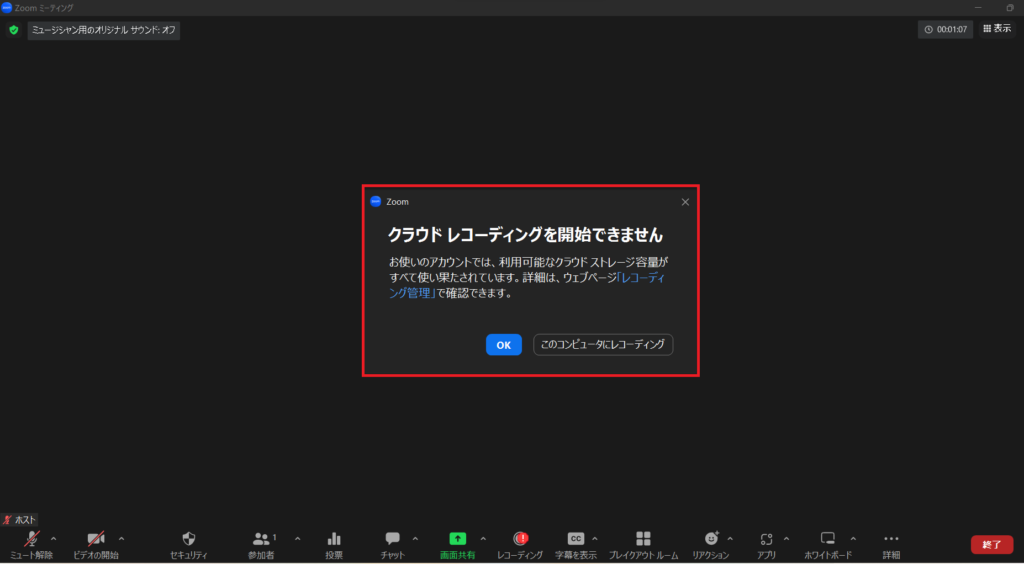Viewport: 1024px width, 564px height.
Task: Open the Reactions smiley icon
Action: click(x=711, y=539)
